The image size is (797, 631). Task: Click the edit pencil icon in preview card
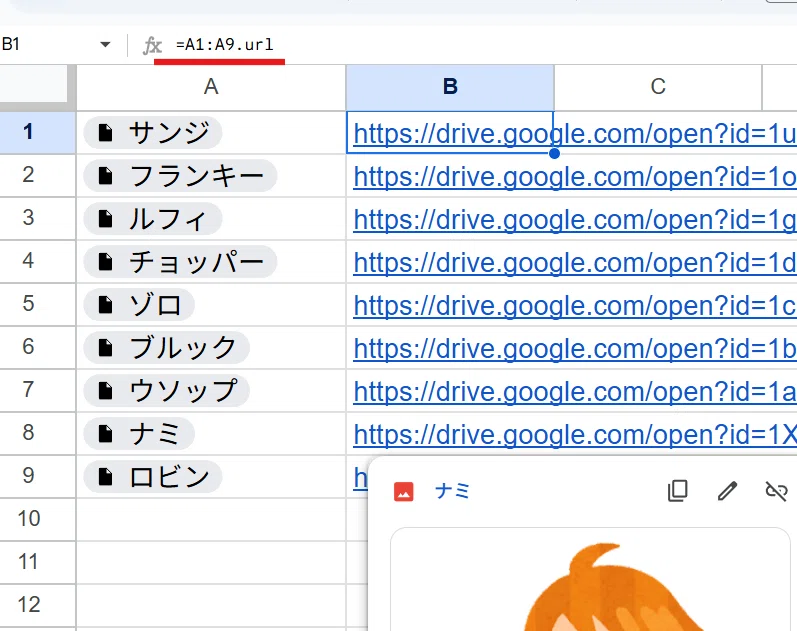[727, 491]
